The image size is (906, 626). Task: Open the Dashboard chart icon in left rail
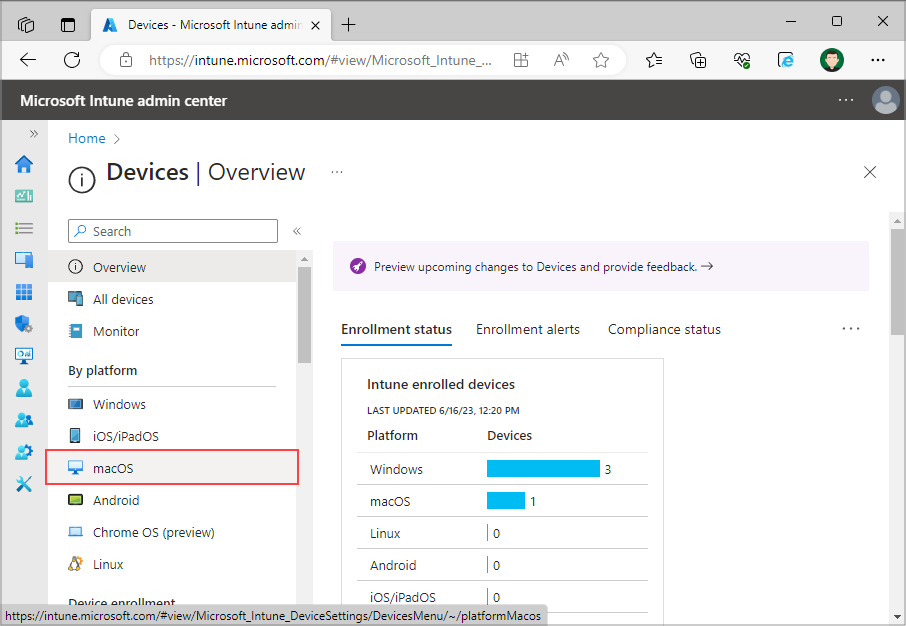tap(24, 196)
